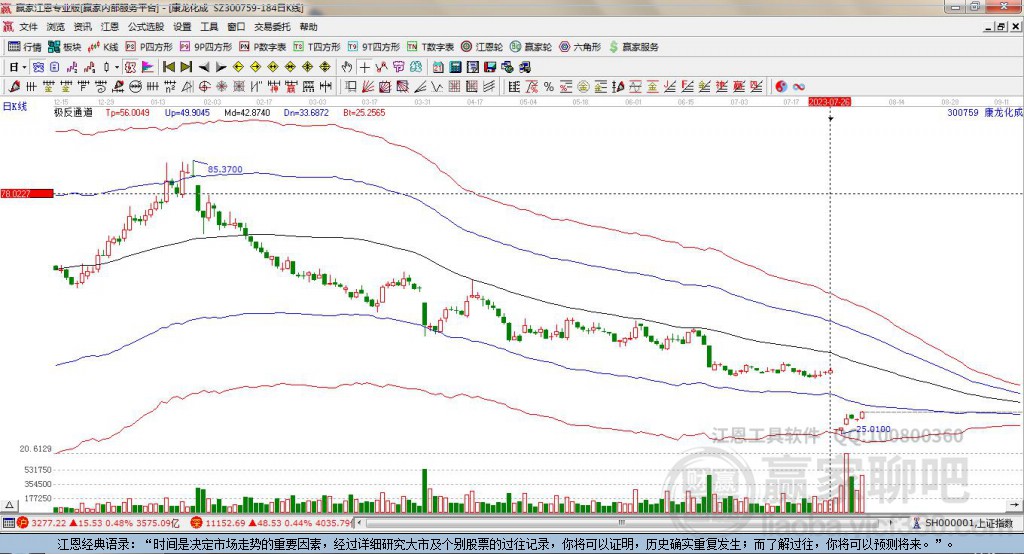Launch the P四方形 tool
1024x554 pixels.
click(149, 47)
